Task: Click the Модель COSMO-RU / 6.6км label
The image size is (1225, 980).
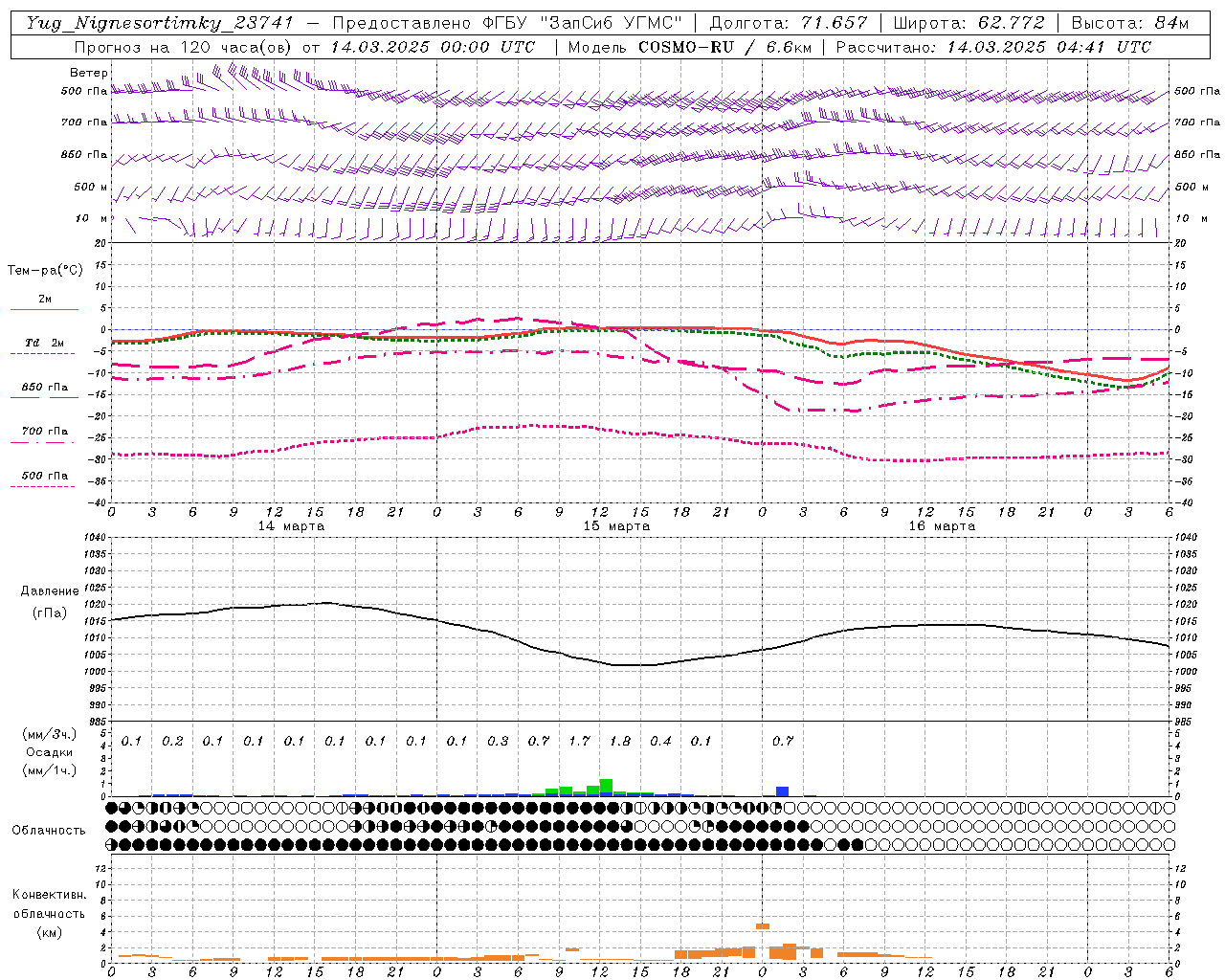Action: [x=689, y=47]
